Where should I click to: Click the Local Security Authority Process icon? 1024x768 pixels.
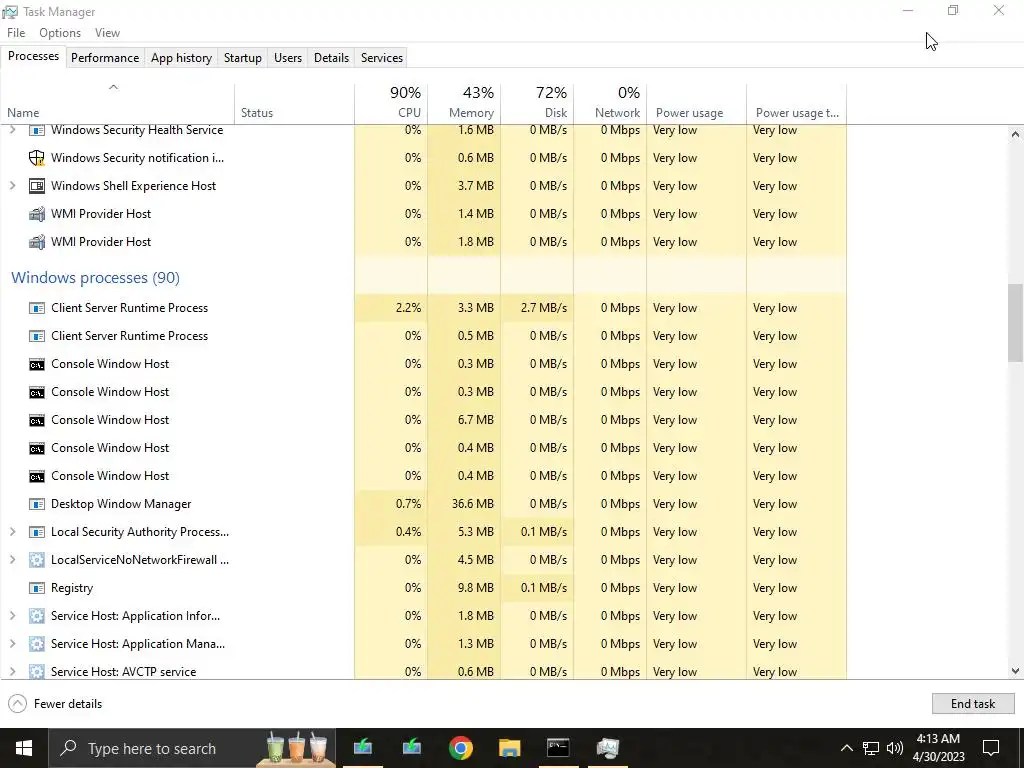pyautogui.click(x=37, y=532)
